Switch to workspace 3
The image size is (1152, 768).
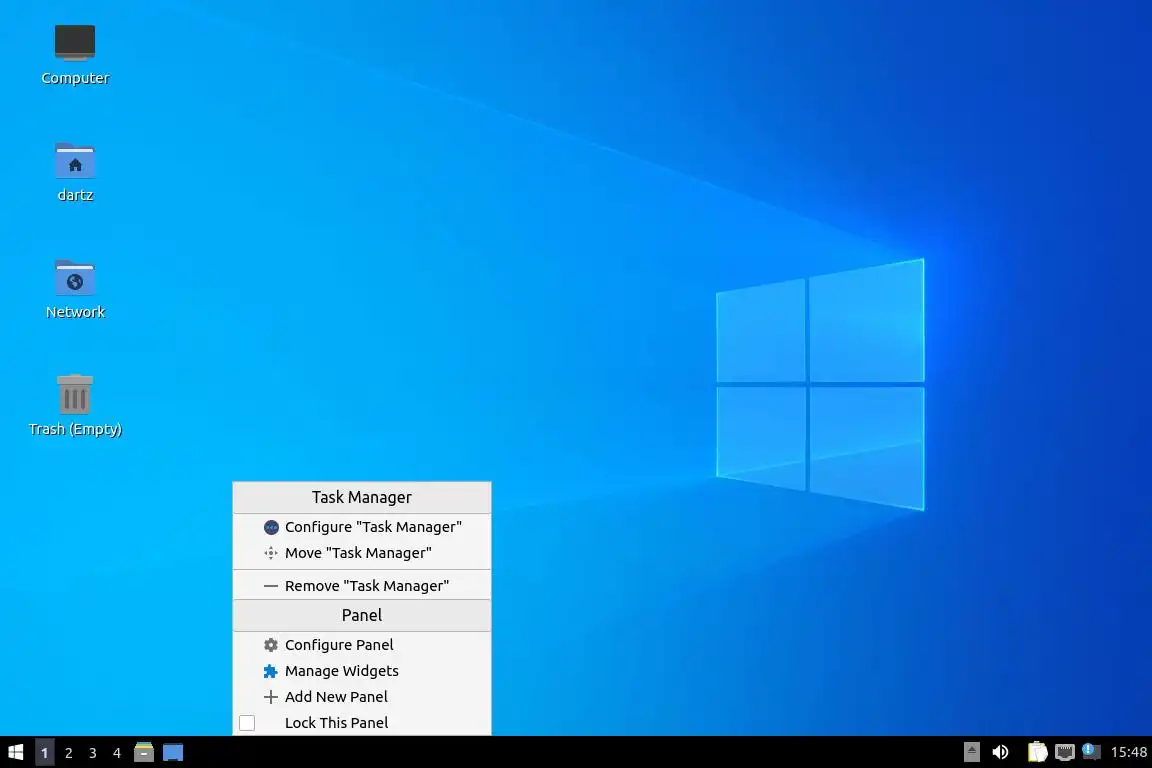coord(93,753)
